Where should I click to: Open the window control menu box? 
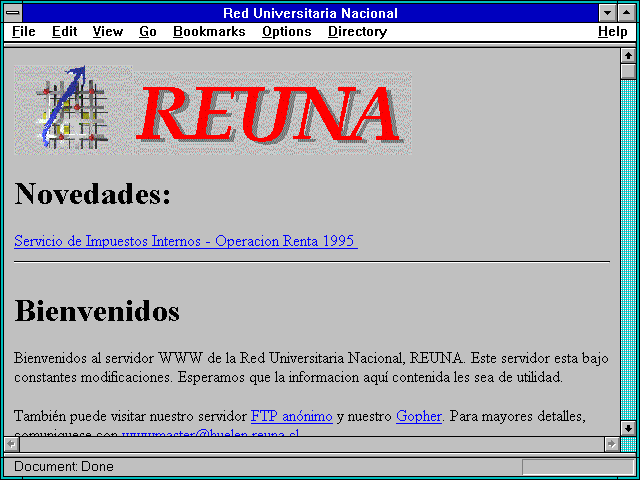13,13
